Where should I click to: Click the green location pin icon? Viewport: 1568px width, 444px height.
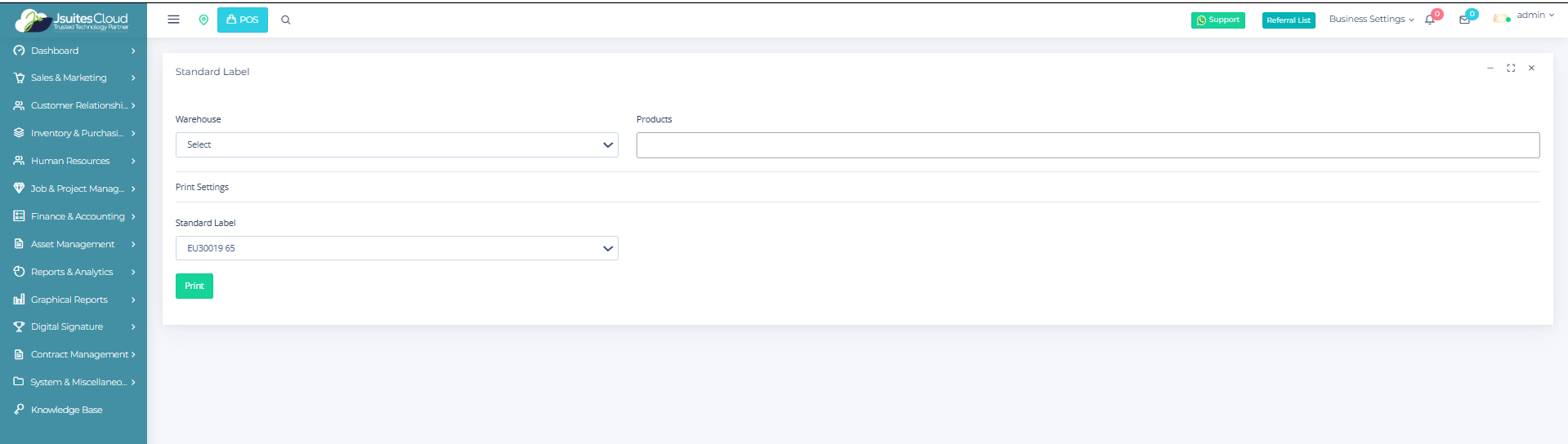203,20
